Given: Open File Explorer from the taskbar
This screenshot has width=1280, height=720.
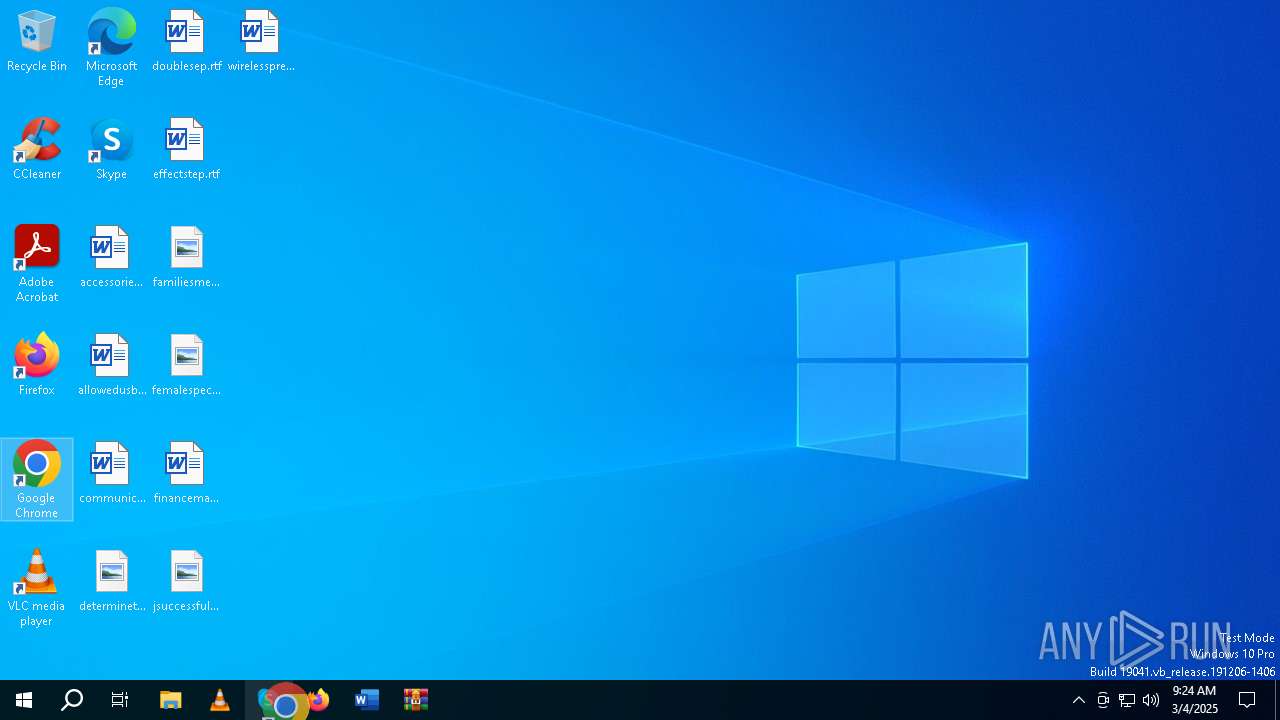Looking at the screenshot, I should [x=171, y=700].
